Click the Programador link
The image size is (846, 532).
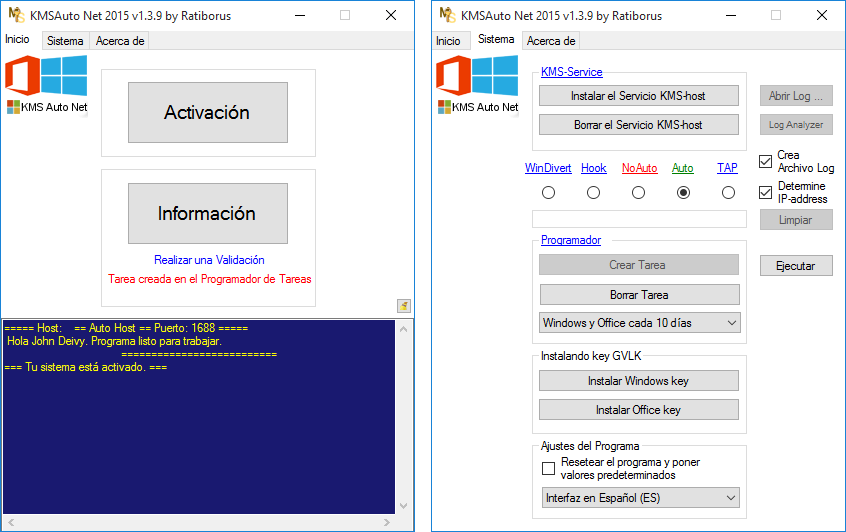tap(571, 240)
